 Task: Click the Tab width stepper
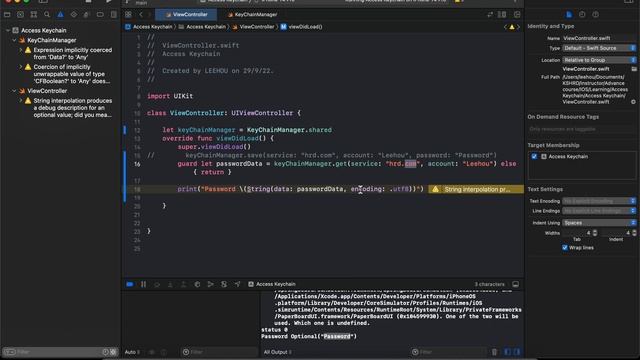595,233
